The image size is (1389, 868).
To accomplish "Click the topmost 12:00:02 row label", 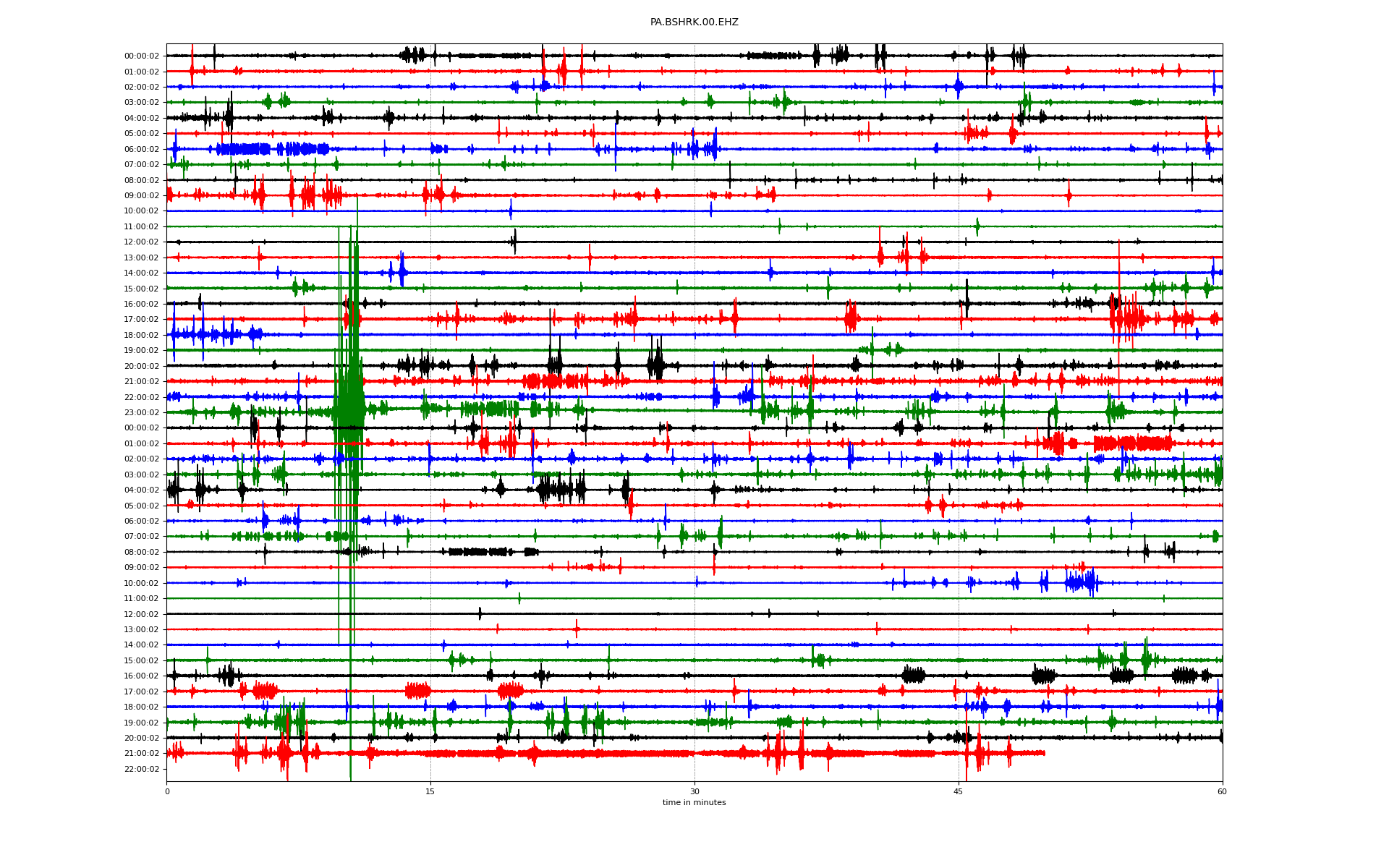I will click(x=141, y=242).
